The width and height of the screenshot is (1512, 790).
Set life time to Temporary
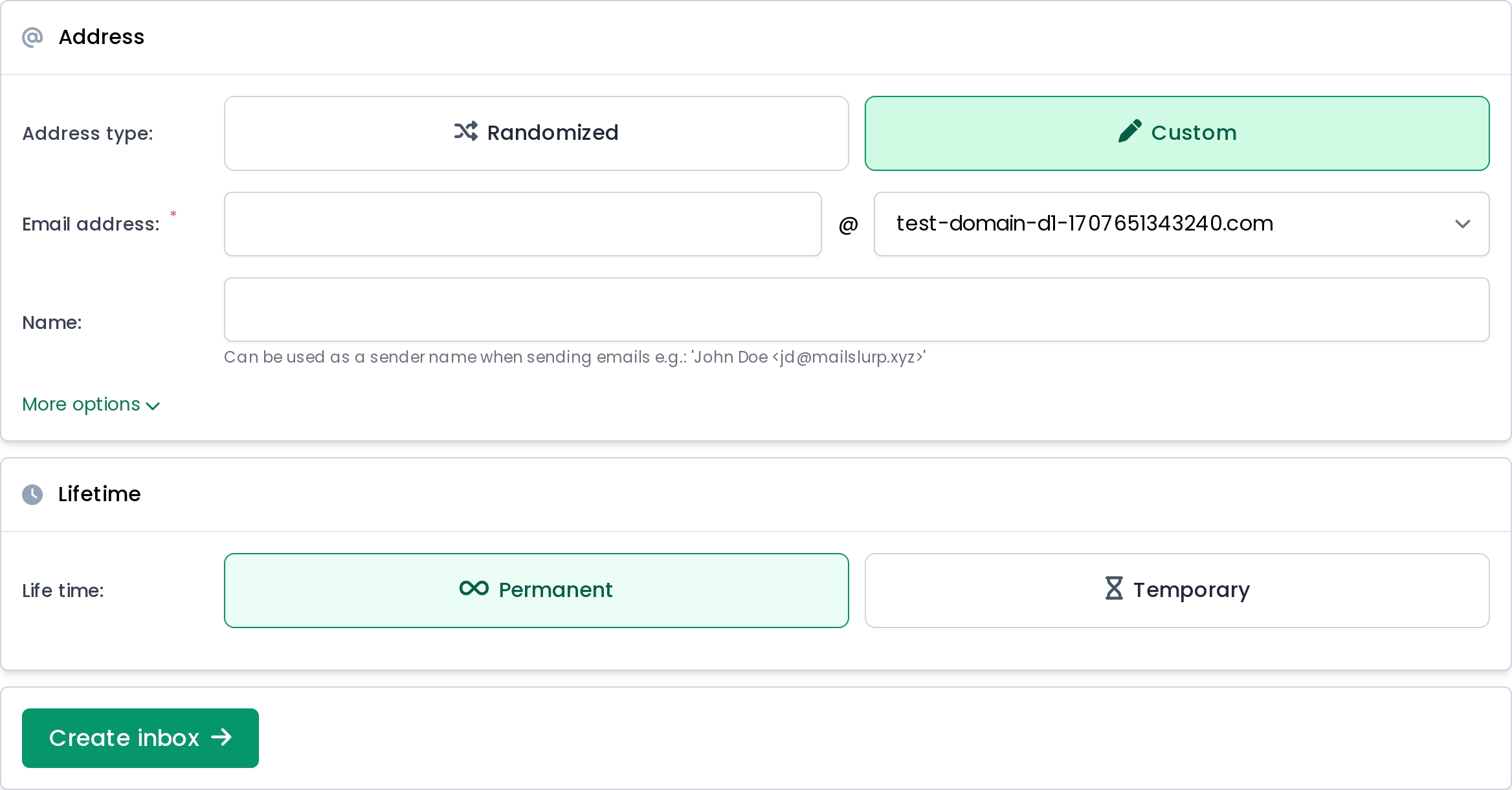[x=1176, y=590]
